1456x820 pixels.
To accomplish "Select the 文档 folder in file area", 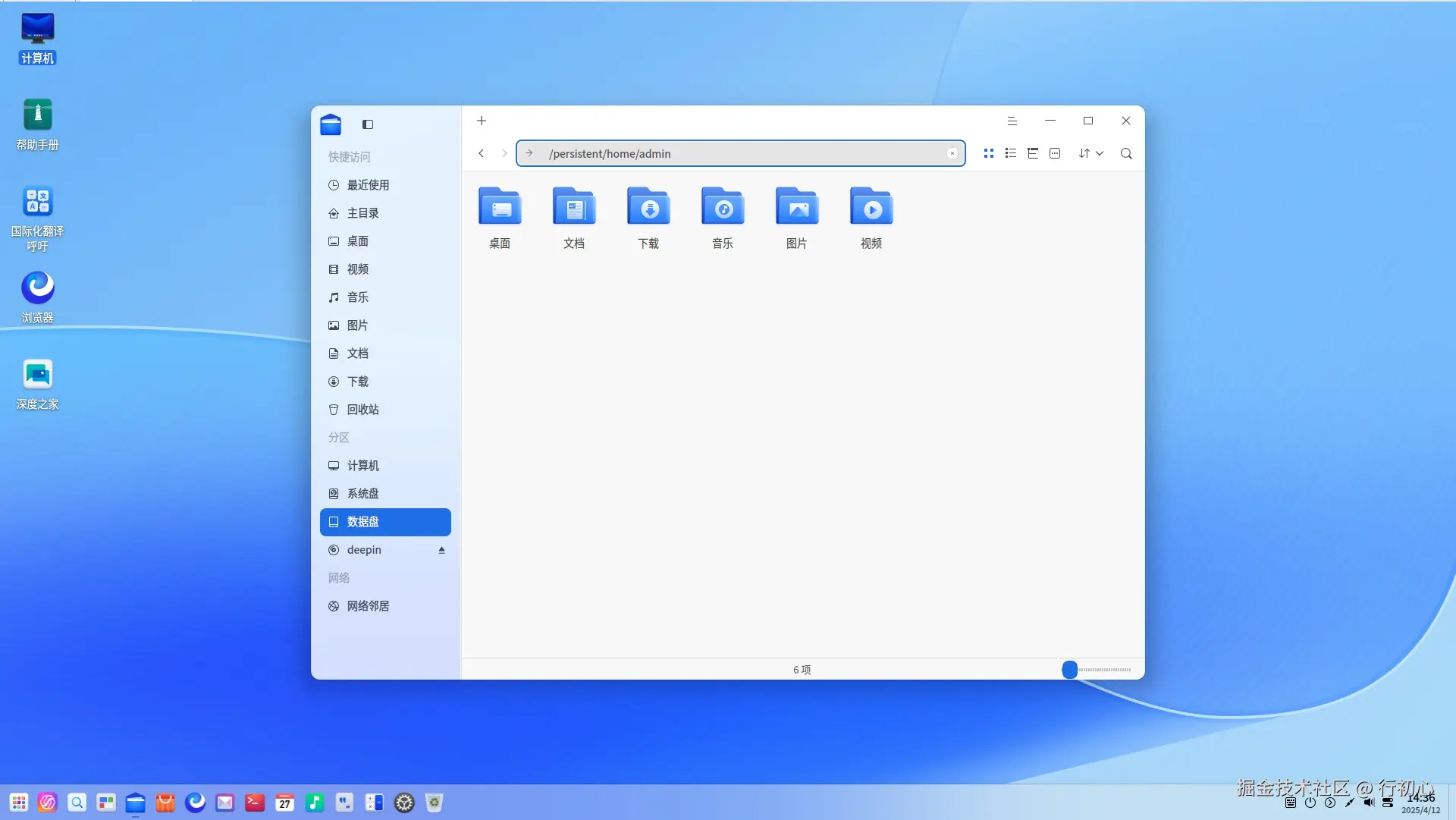I will [x=574, y=218].
